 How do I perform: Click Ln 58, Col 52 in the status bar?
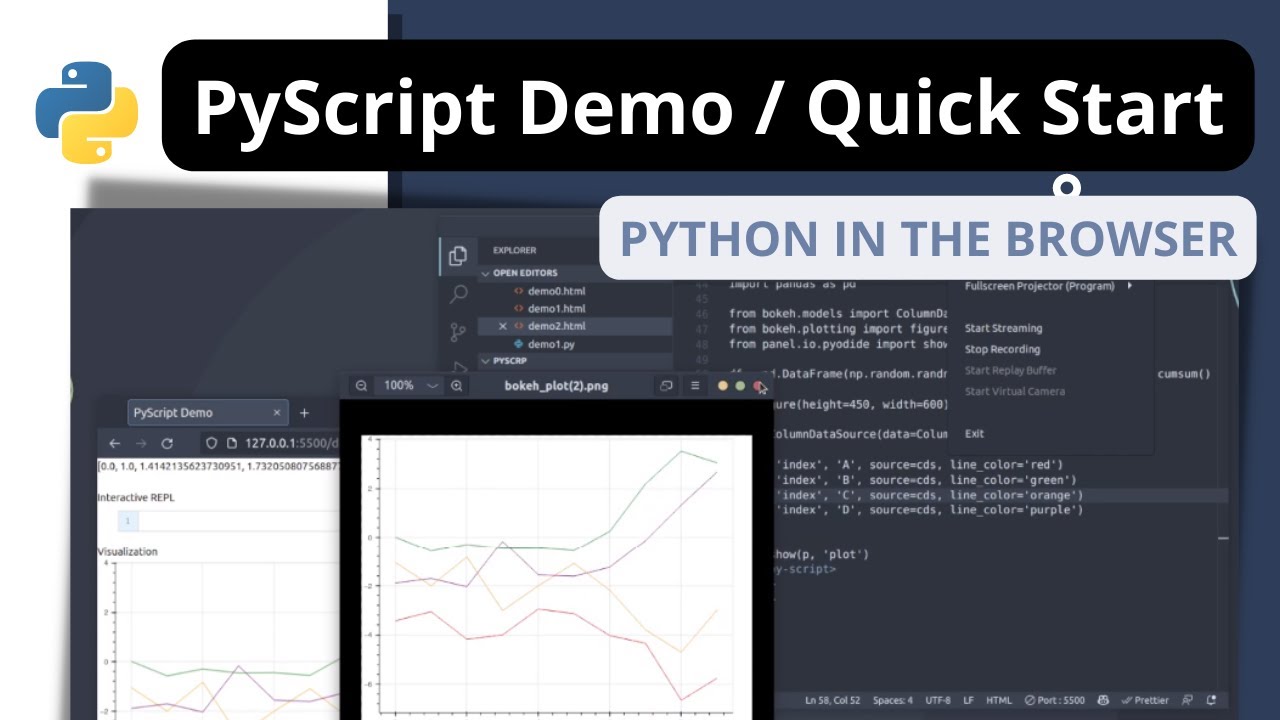(832, 700)
